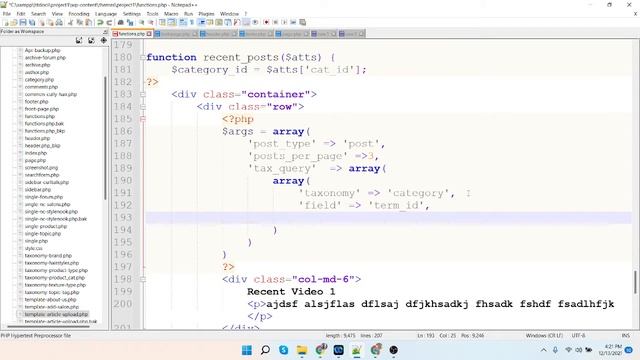Screen dimensions: 640x360
Task: Click workspace panel horizontal scrollbar
Action: click(48, 326)
